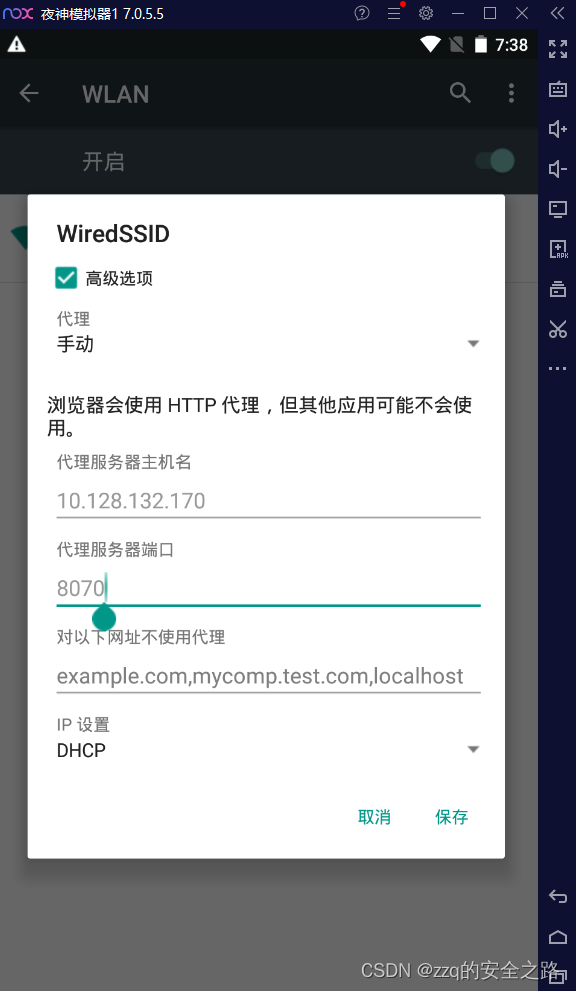Select the scissors screenshot tool
Screen dimensions: 576x991
(558, 329)
